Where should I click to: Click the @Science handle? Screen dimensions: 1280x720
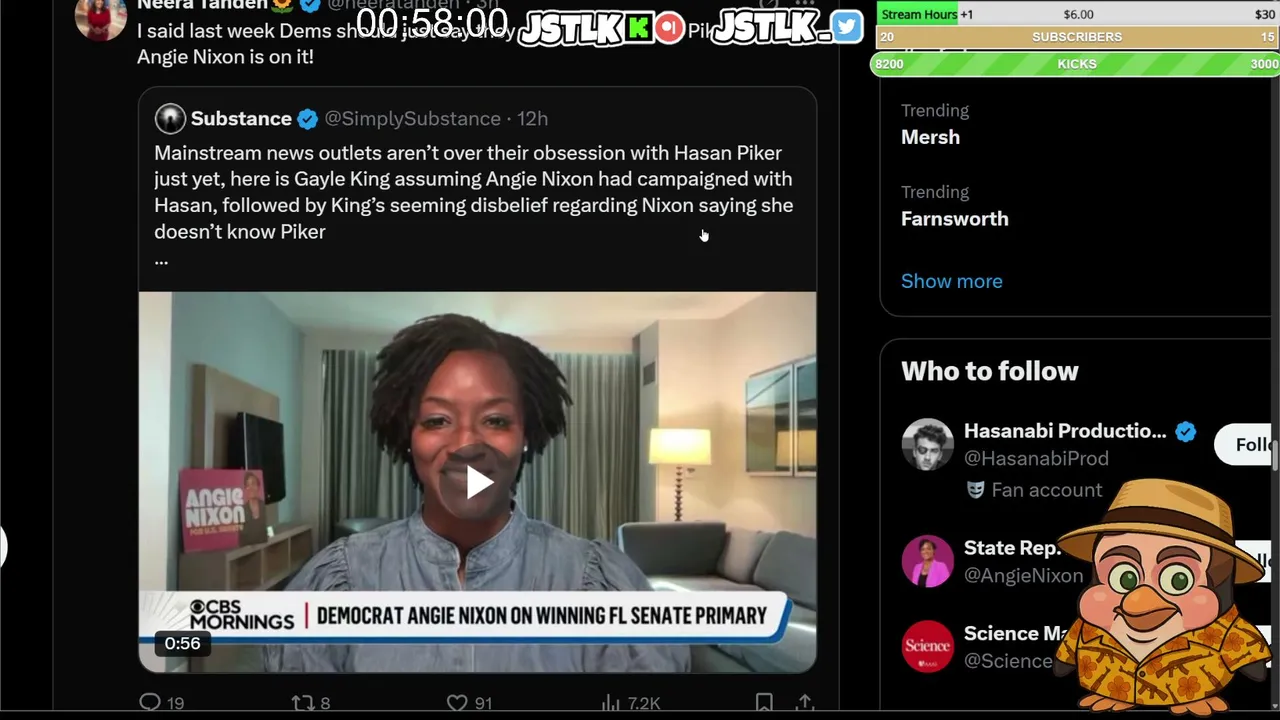click(x=1008, y=661)
